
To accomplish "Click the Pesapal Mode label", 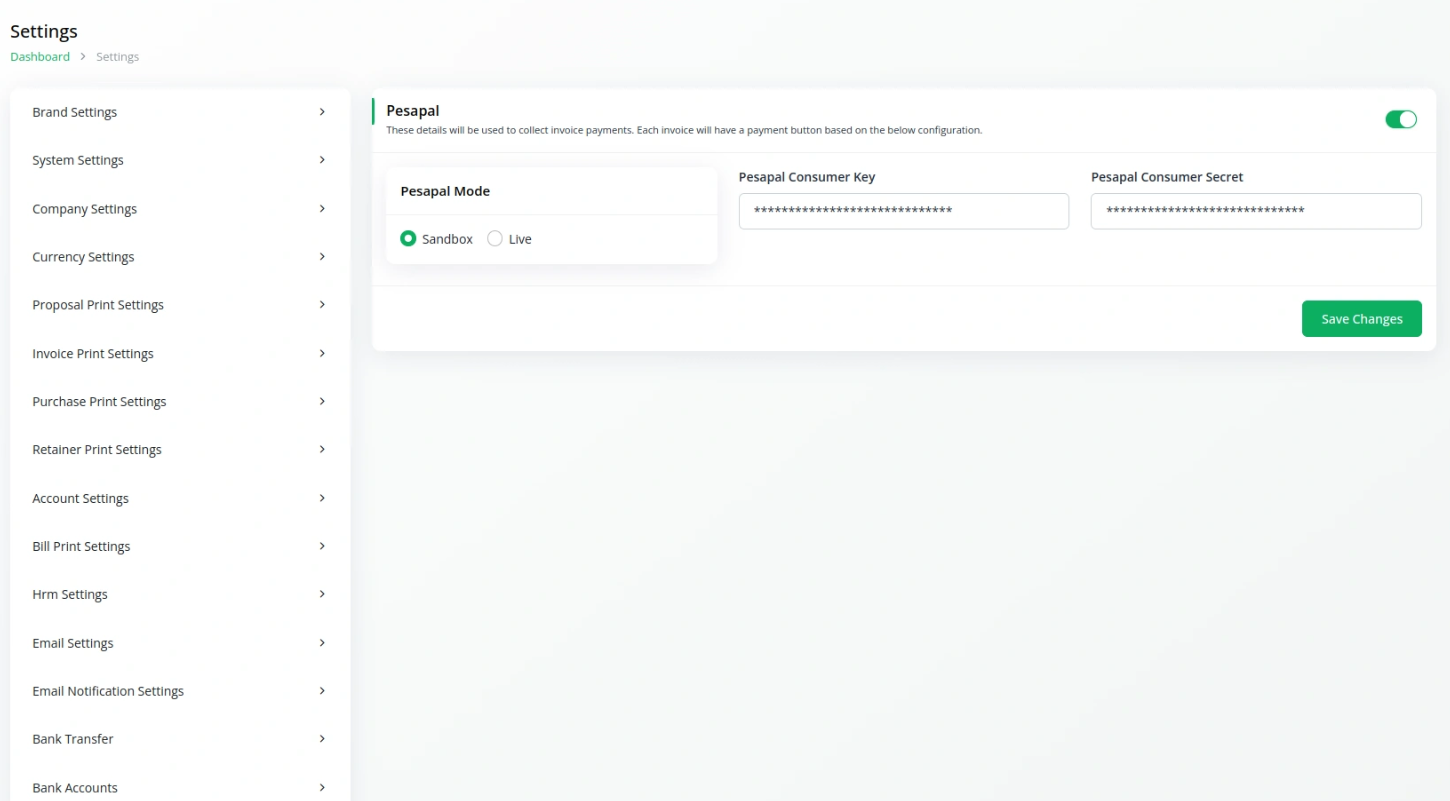I will [x=445, y=191].
